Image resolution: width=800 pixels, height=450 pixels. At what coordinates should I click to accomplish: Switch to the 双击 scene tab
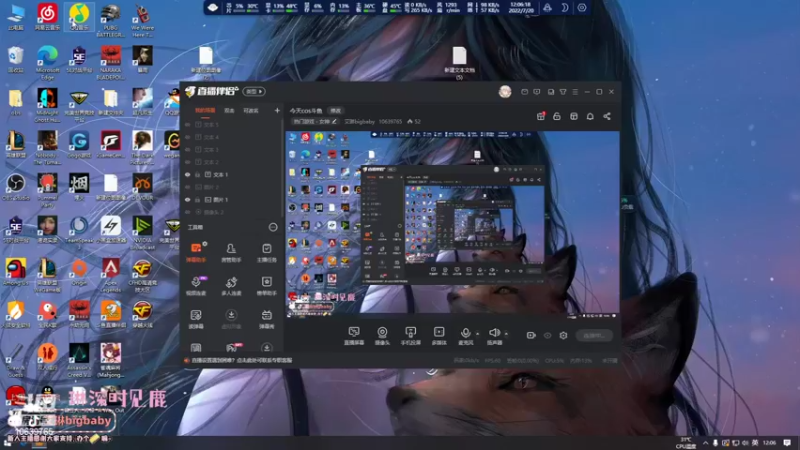[229, 110]
